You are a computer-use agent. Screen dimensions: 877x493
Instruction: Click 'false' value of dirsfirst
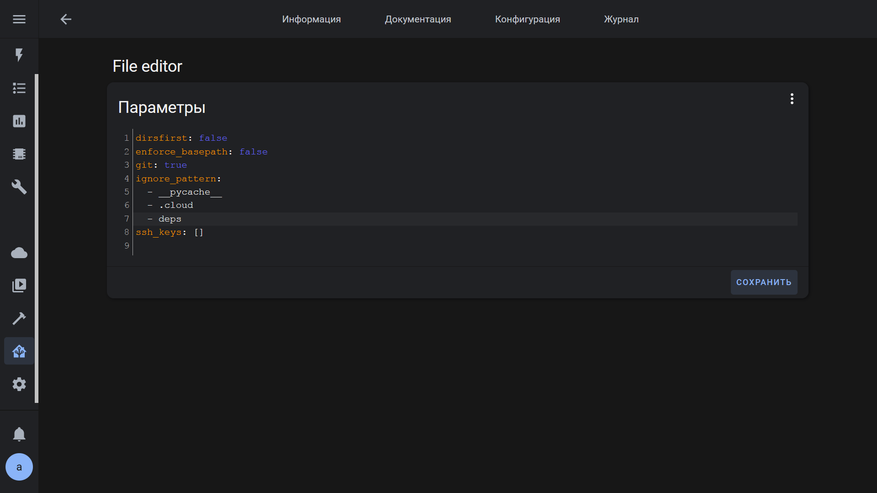[213, 138]
